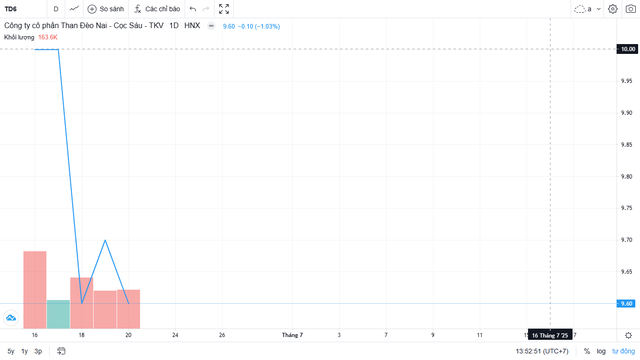Click the cloud icon at the chart's bottom left
Screen dimensions: 640x360
point(11,318)
